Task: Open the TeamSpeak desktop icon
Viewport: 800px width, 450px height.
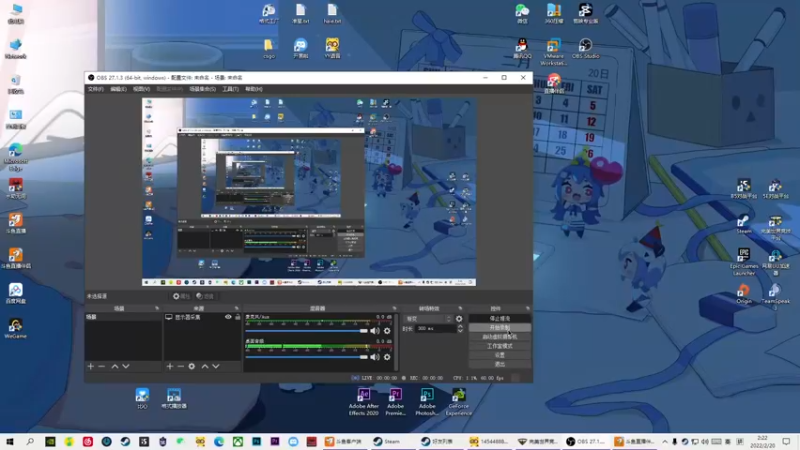Action: click(x=776, y=294)
